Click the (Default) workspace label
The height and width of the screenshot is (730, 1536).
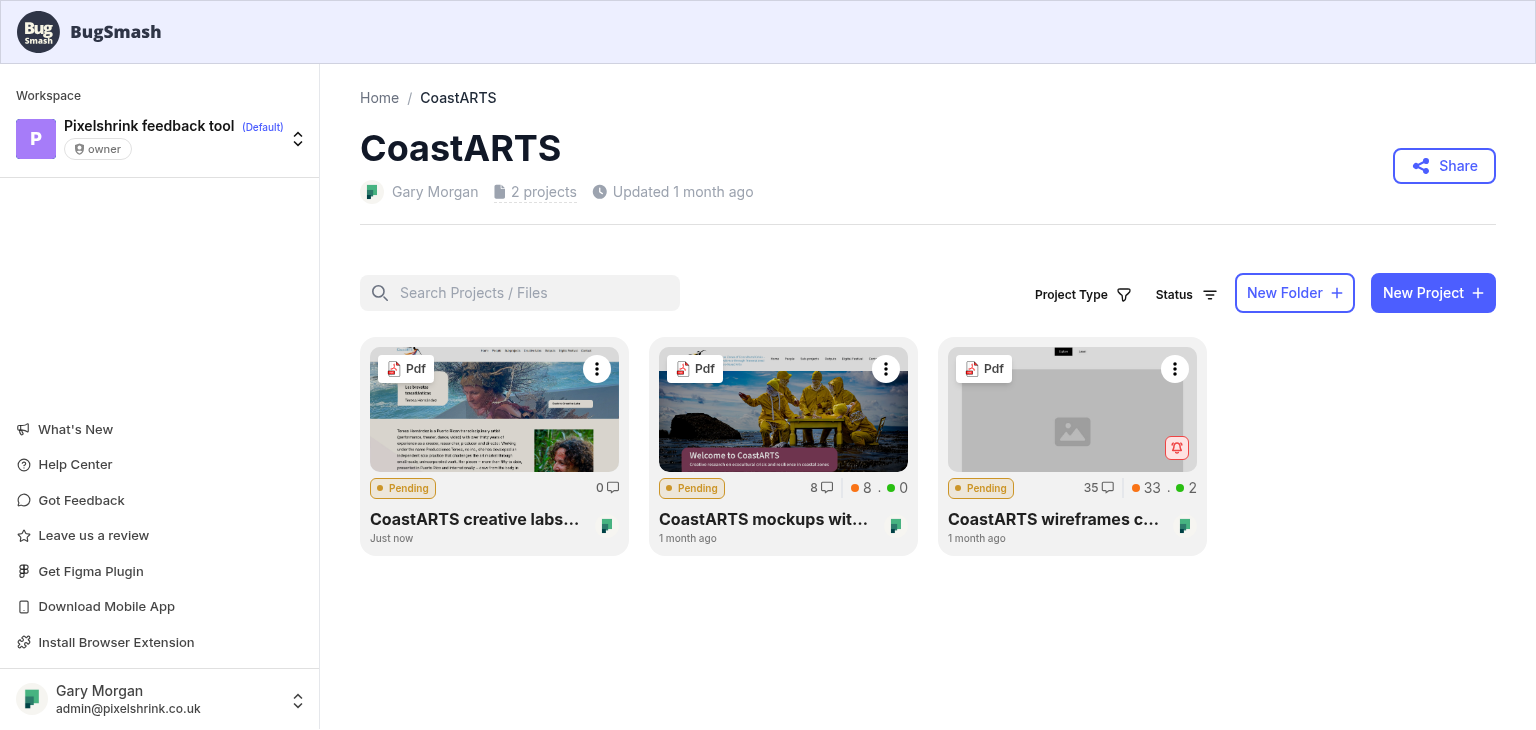[263, 127]
